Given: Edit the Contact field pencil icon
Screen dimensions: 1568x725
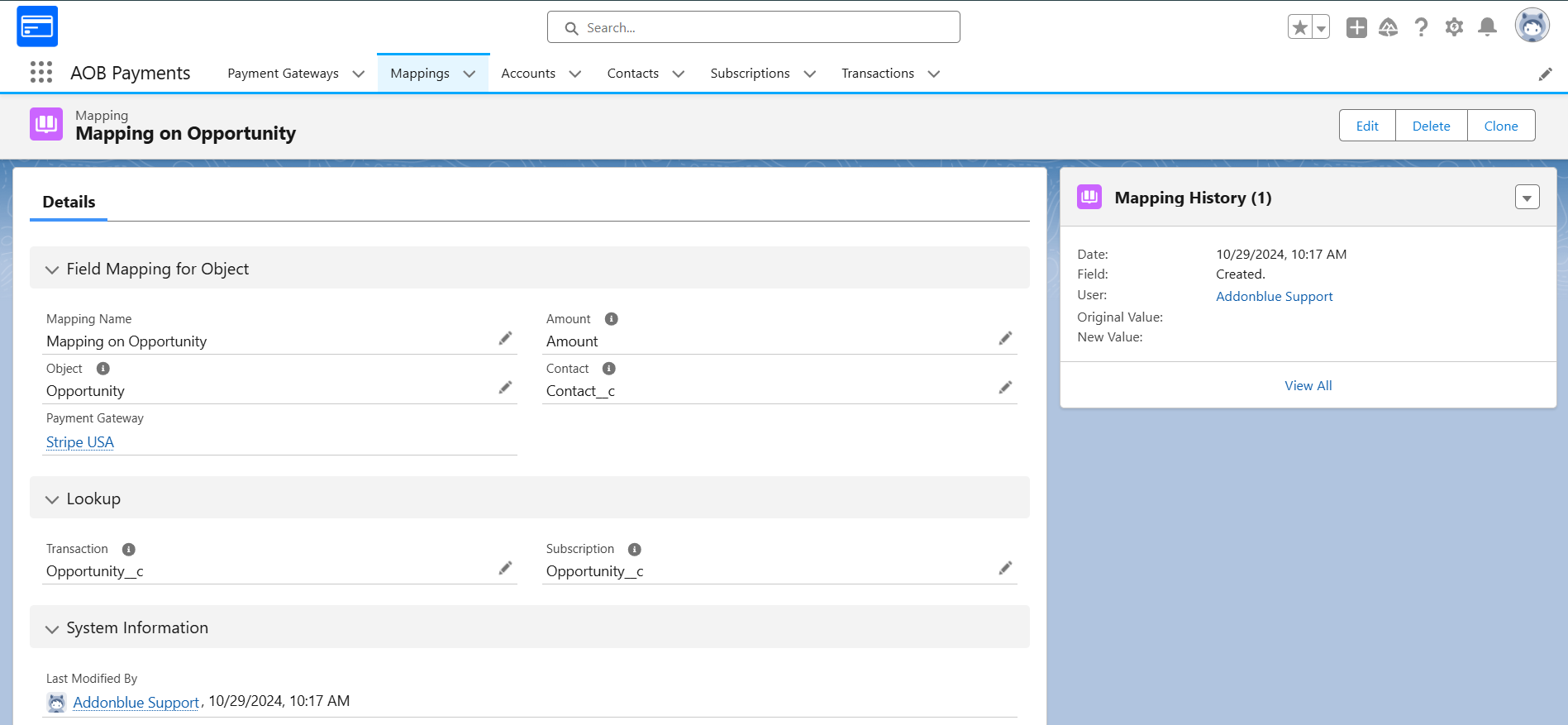Looking at the screenshot, I should click(1005, 388).
